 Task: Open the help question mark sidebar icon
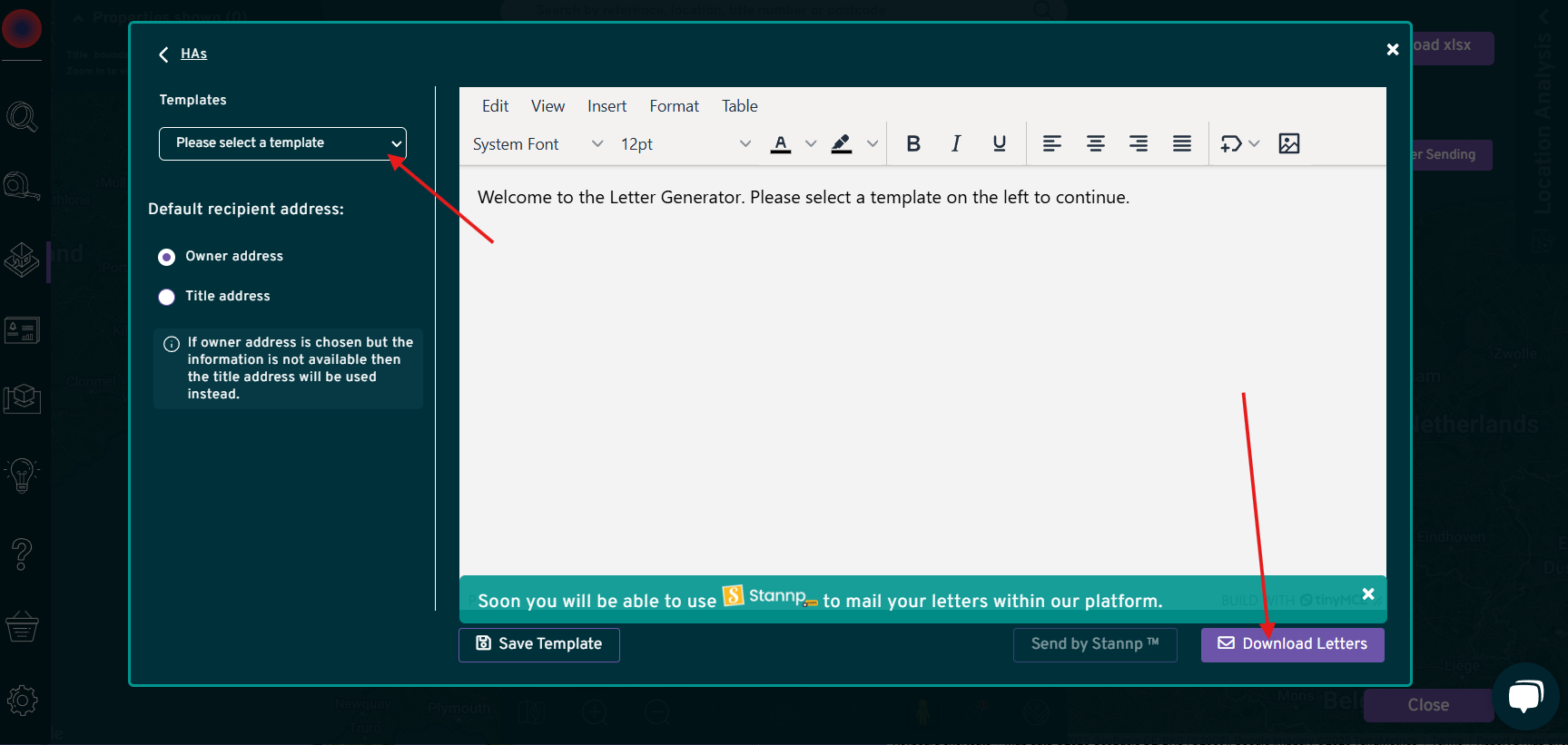pyautogui.click(x=22, y=554)
